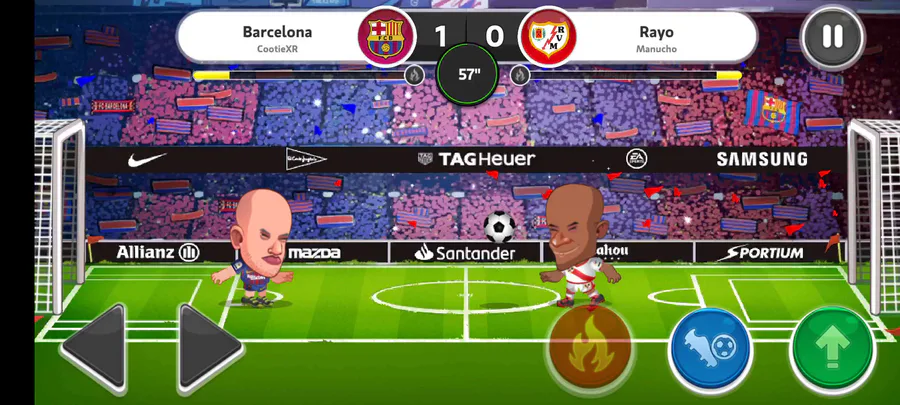
Task: Click the TAG Heuer banner ad
Action: pyautogui.click(x=476, y=159)
